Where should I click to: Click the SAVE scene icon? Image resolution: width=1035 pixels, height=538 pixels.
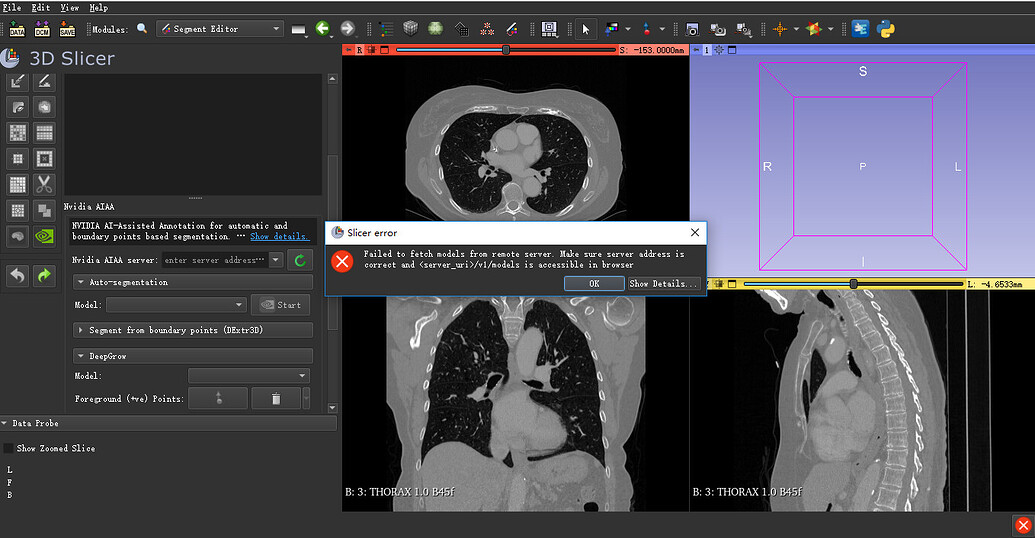pyautogui.click(x=67, y=29)
